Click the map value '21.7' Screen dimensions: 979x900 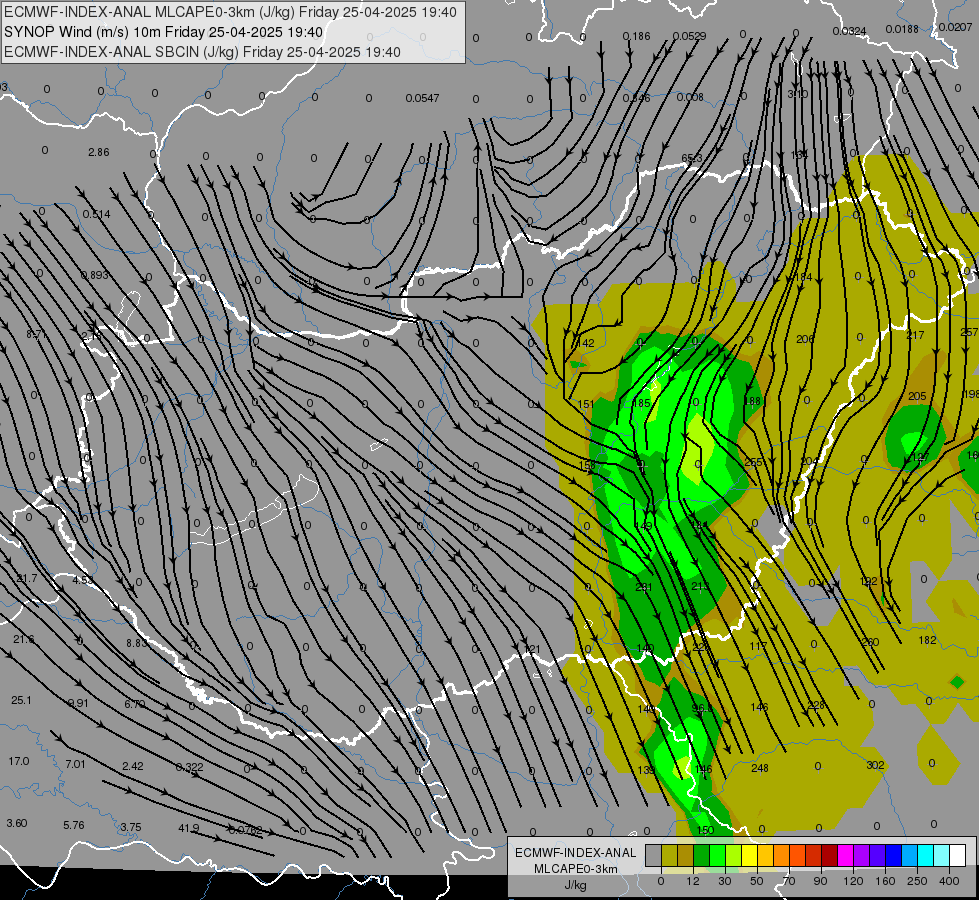pyautogui.click(x=27, y=578)
